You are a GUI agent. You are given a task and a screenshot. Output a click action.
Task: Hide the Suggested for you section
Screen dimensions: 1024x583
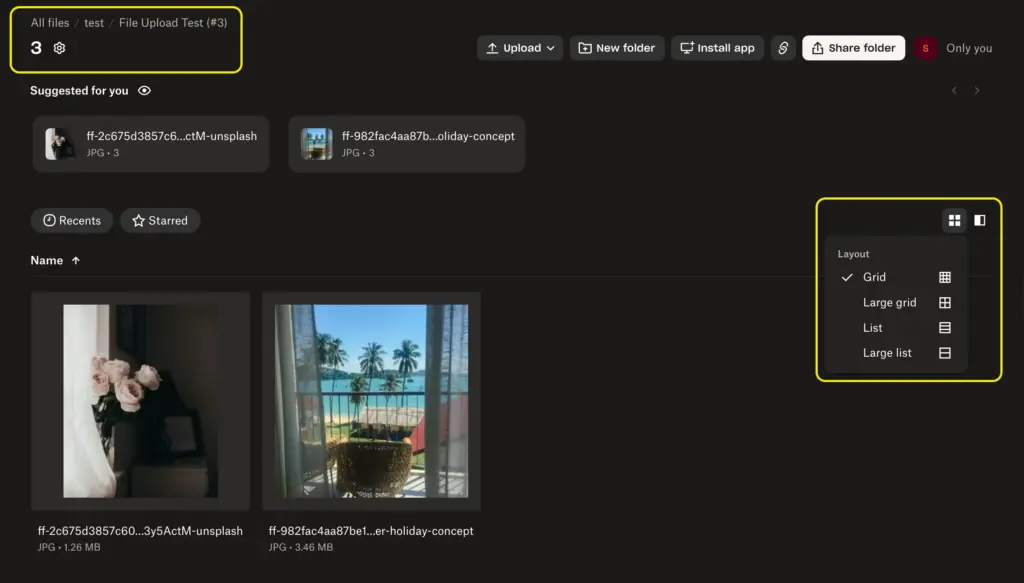tap(143, 90)
